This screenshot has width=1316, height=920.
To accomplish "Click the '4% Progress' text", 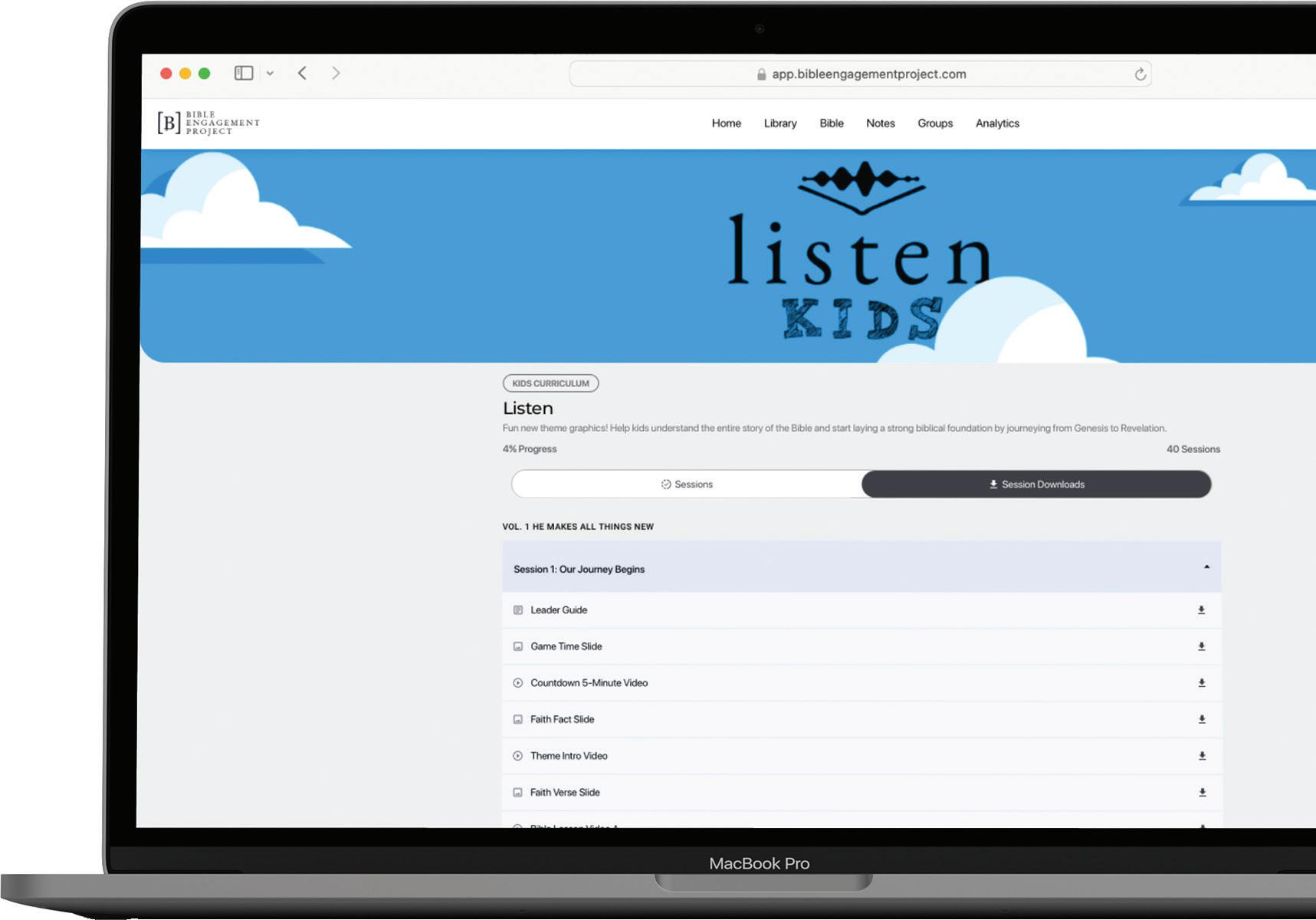I will (x=530, y=449).
